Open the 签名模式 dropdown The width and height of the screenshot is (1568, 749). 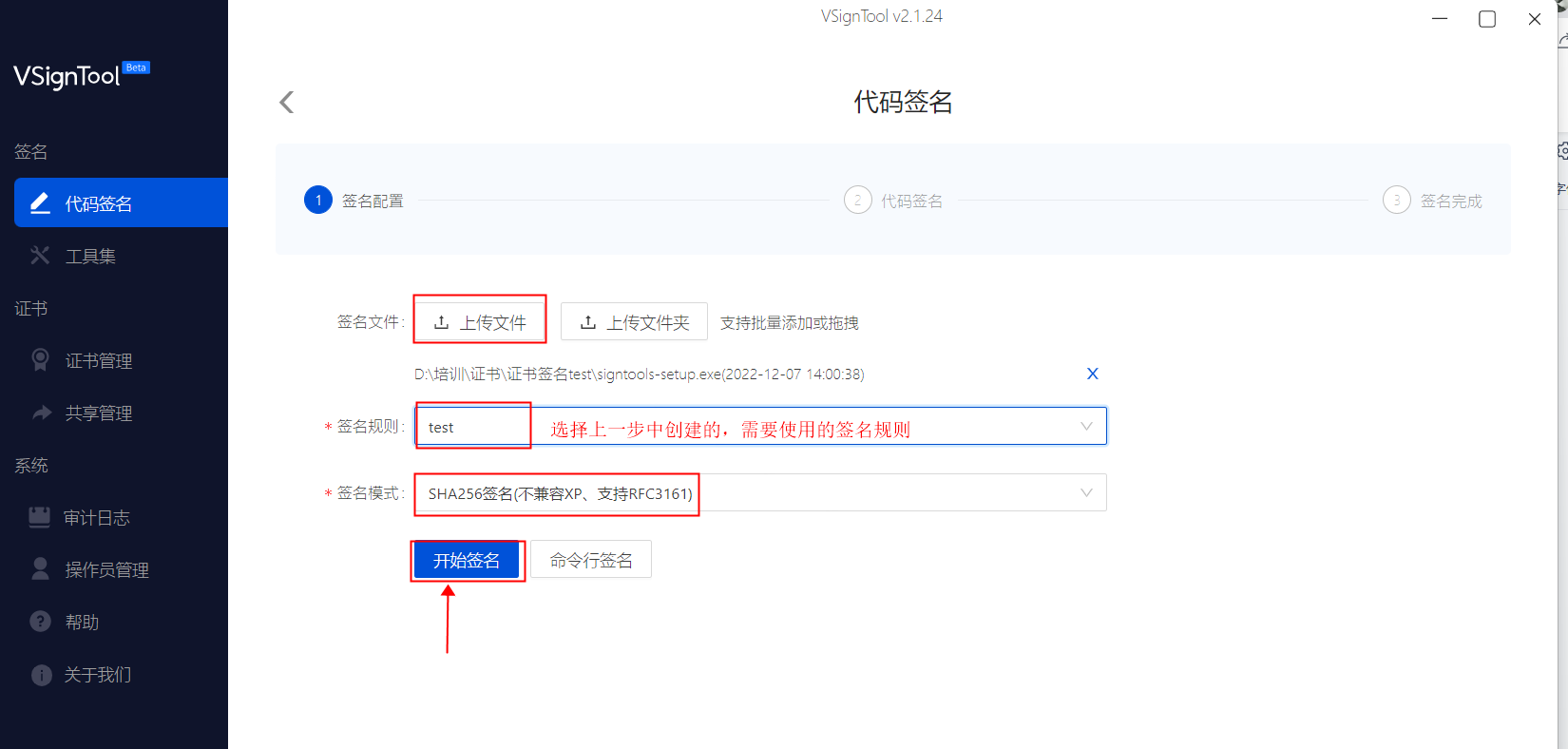[760, 492]
